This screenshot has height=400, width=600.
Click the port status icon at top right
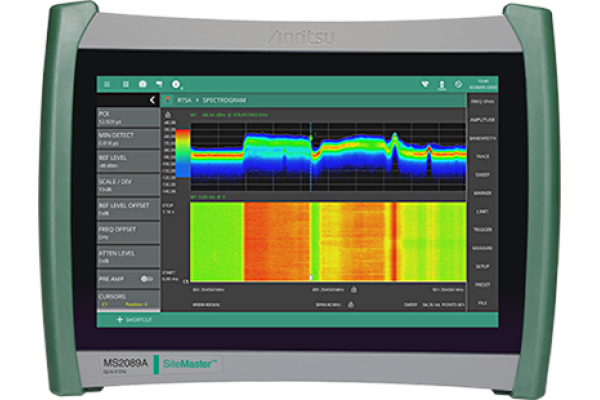tap(442, 85)
